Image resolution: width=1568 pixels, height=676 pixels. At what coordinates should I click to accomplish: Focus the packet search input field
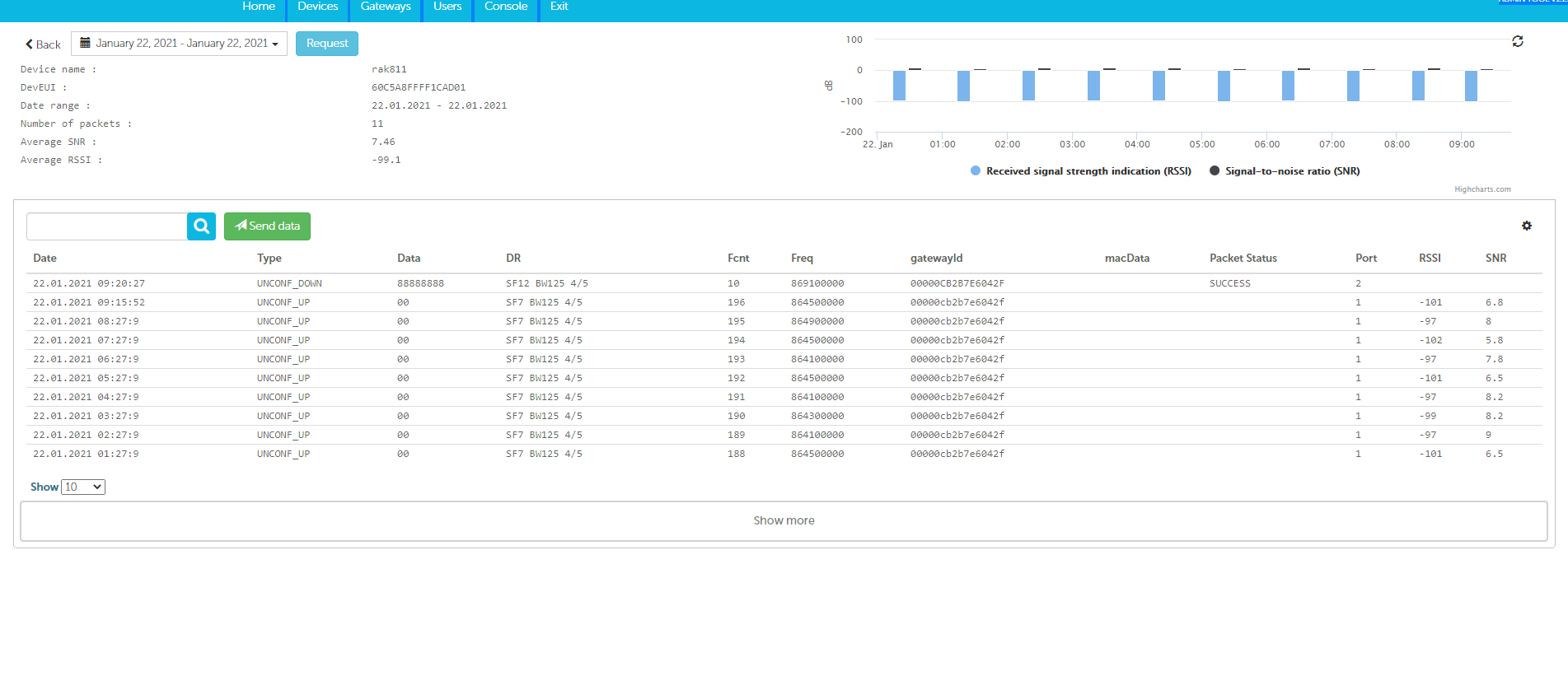tap(107, 226)
